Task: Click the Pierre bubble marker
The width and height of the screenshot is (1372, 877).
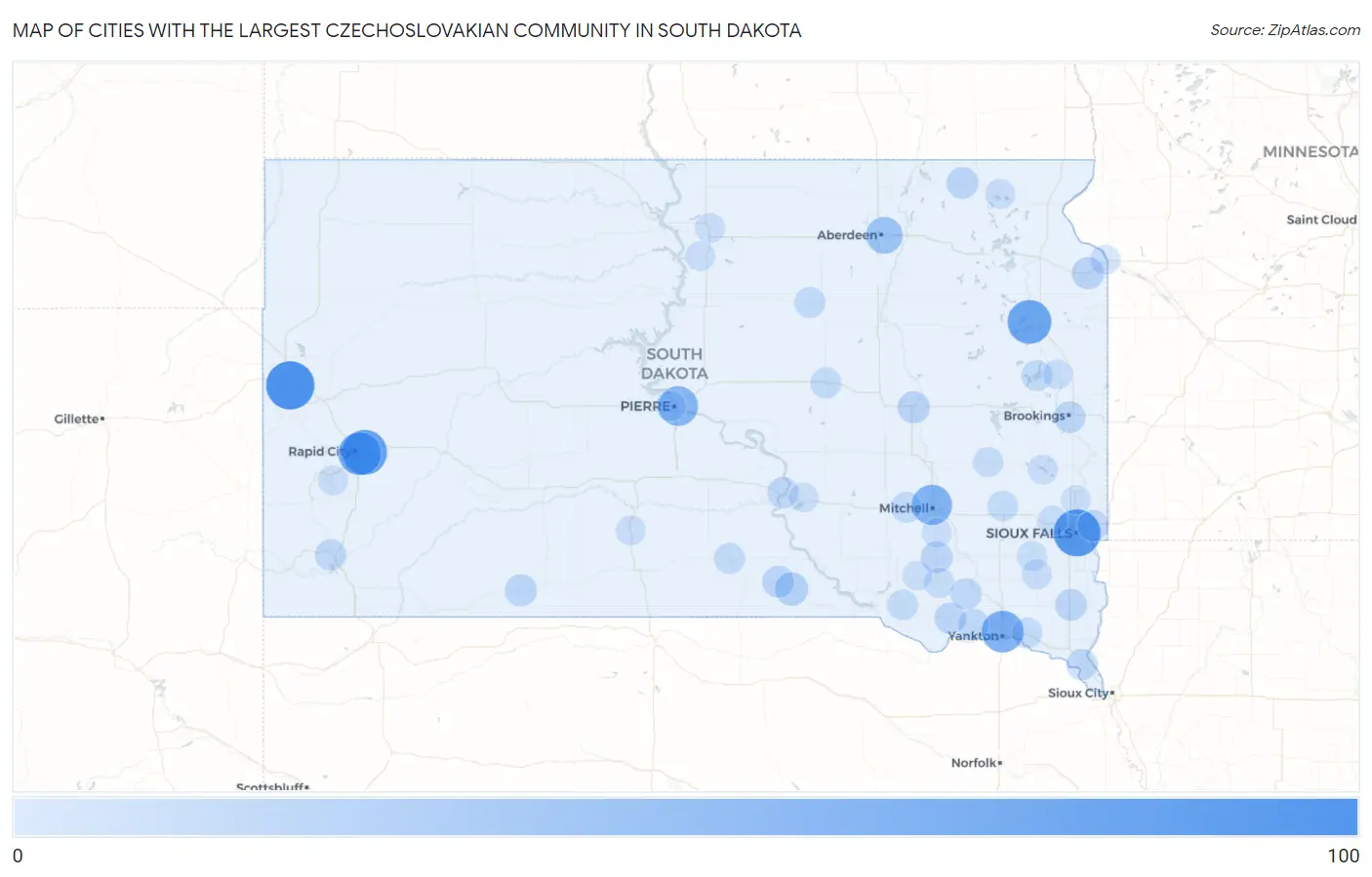Action: point(677,406)
